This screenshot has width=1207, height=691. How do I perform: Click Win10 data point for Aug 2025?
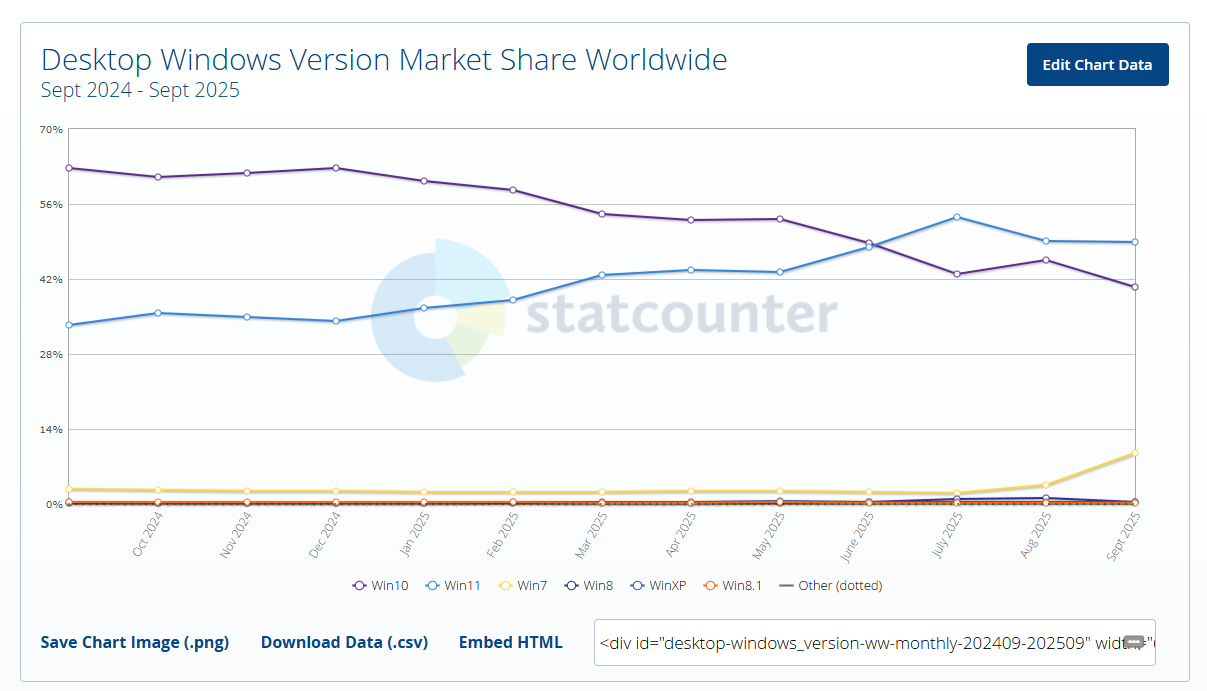(x=1046, y=260)
